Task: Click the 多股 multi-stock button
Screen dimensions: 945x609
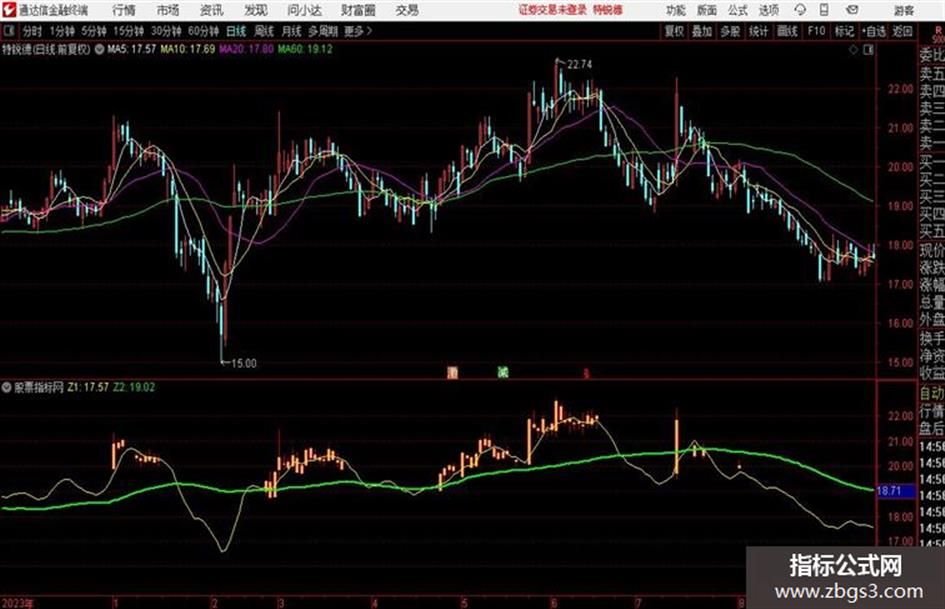Action: tap(730, 31)
